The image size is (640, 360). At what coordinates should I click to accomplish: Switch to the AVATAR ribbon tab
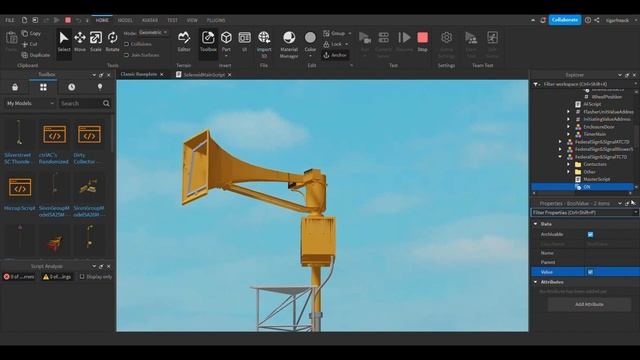point(150,20)
